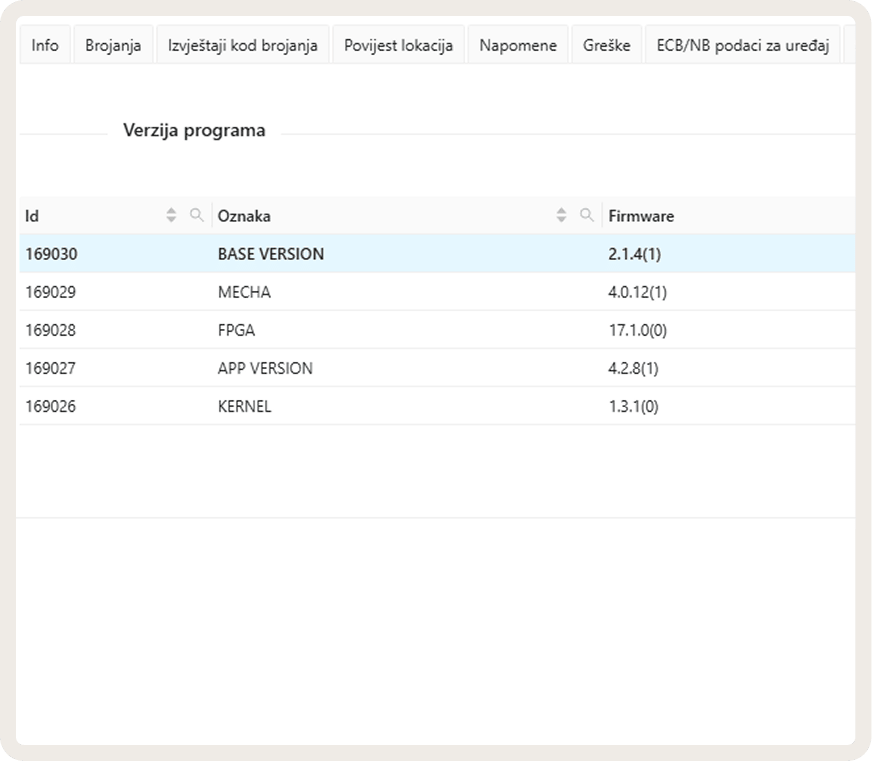Go to Izvještaji kod brojanja tab
872x761 pixels.
tap(242, 45)
